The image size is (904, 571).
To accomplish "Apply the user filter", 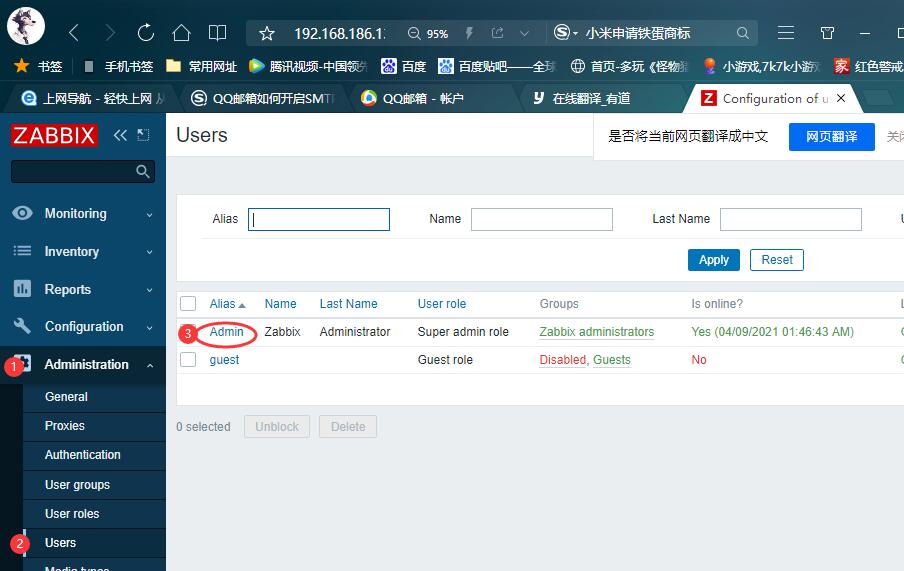I will 714,260.
